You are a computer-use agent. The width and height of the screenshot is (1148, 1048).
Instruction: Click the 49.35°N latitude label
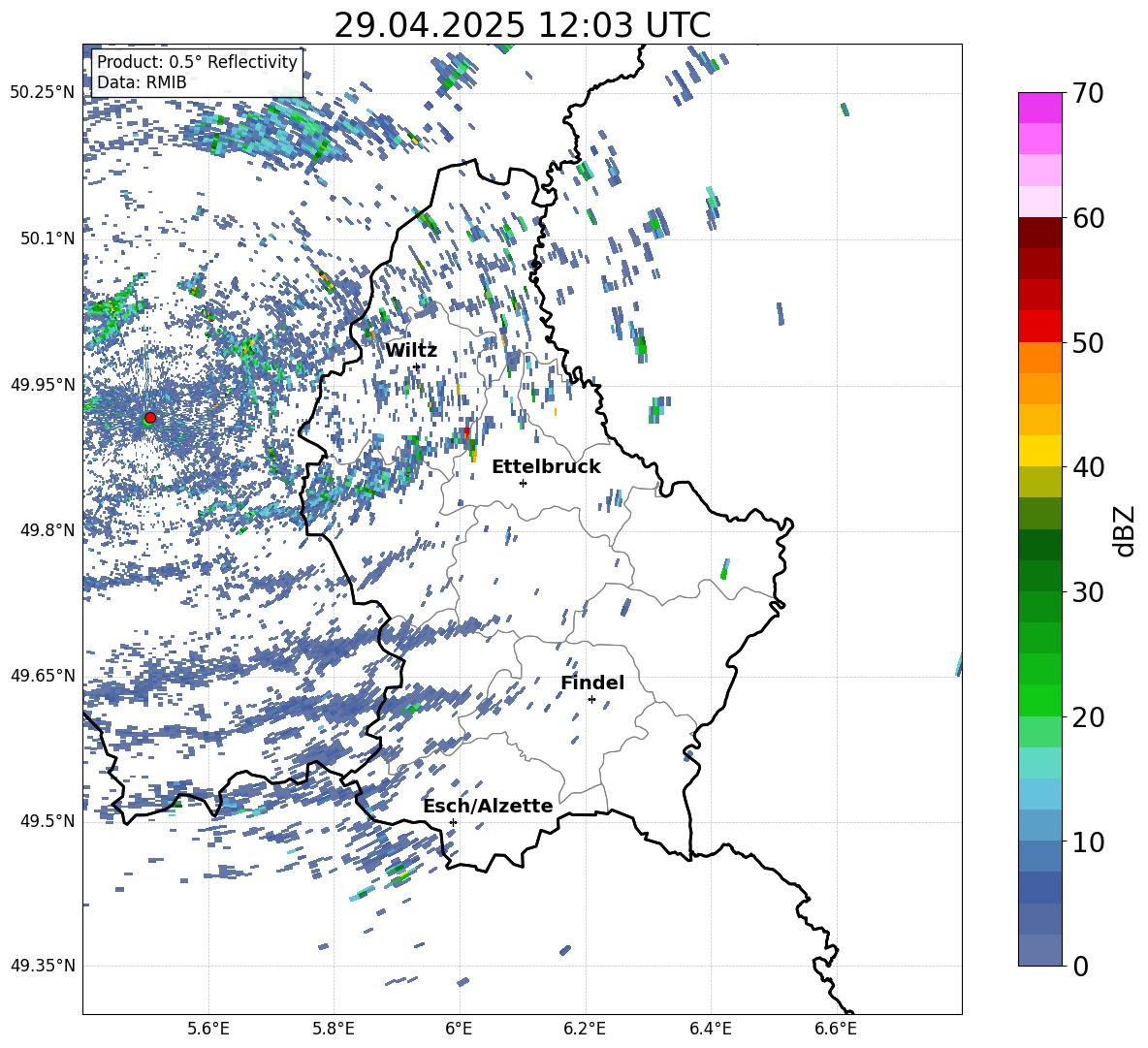(x=43, y=966)
